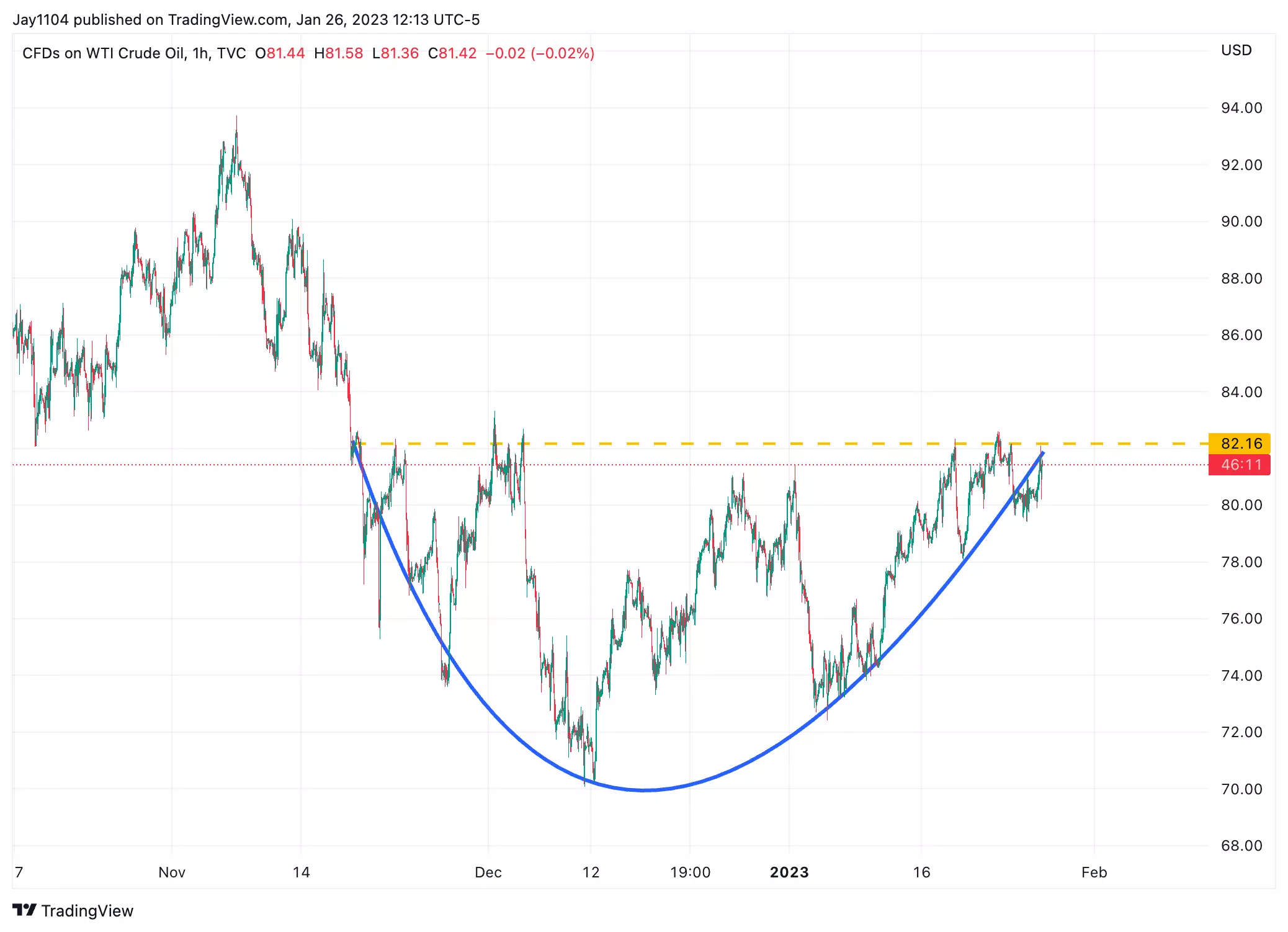Click the 92.00 price axis label
Image resolution: width=1288 pixels, height=932 pixels.
[1241, 165]
